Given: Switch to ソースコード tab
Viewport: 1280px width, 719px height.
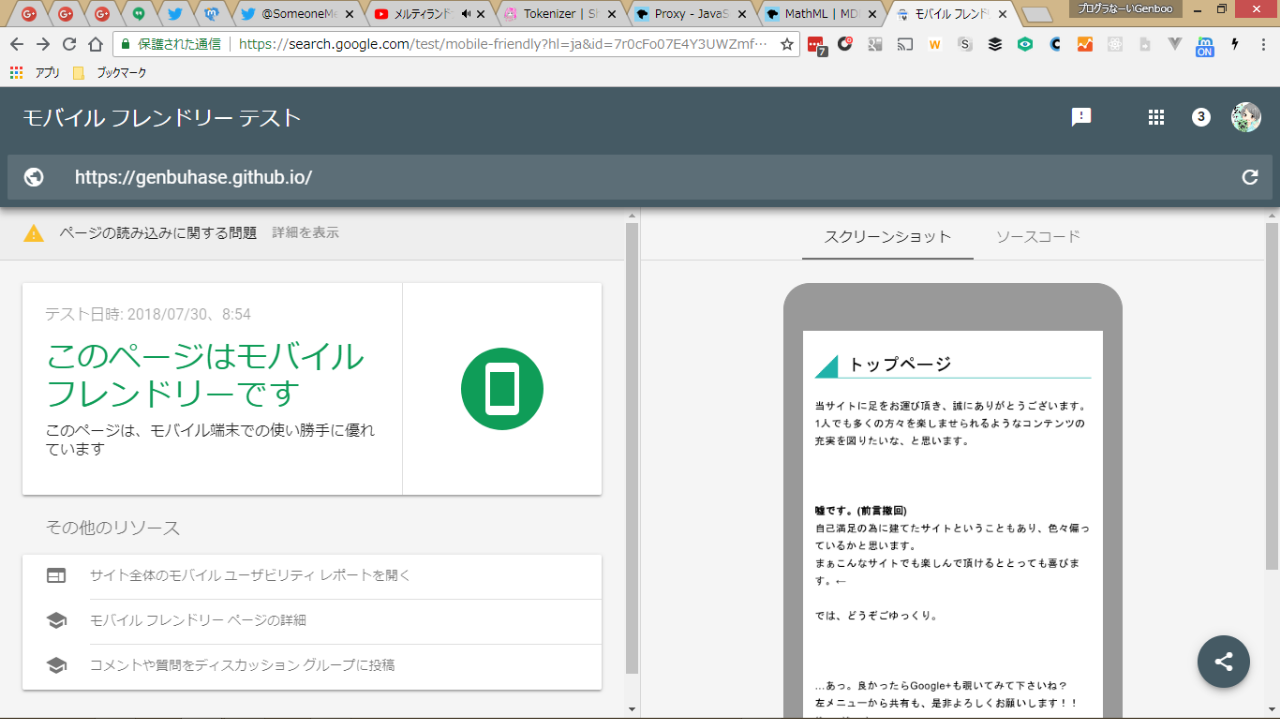Looking at the screenshot, I should [x=1037, y=237].
